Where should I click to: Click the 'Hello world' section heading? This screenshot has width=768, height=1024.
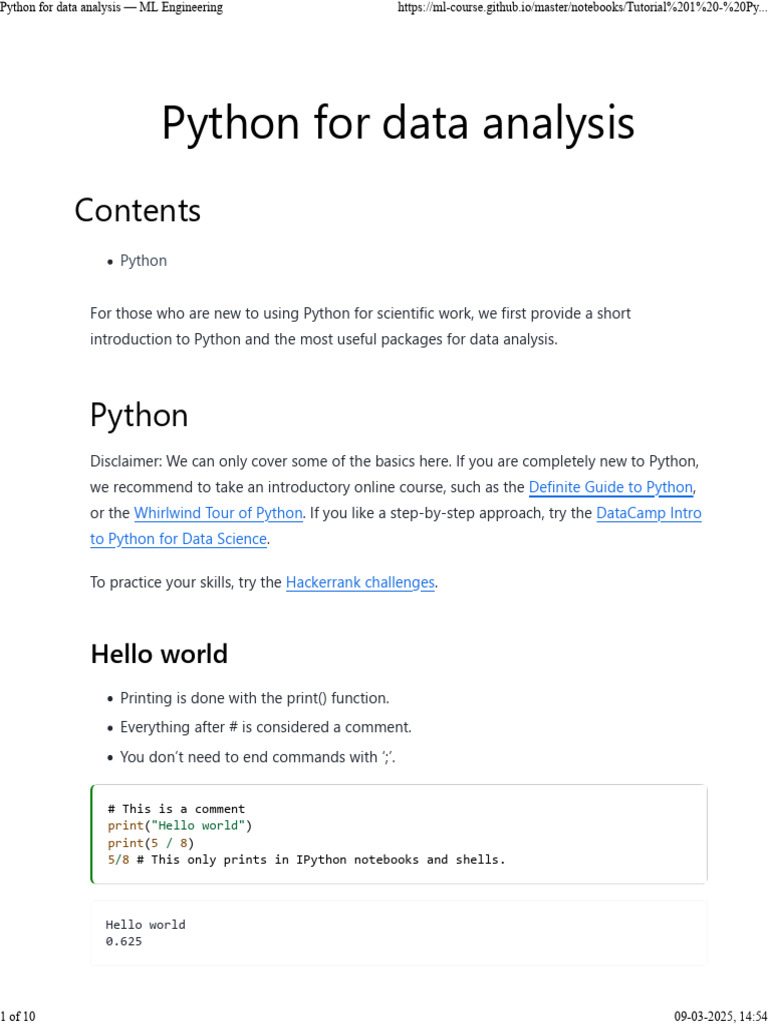(x=159, y=654)
